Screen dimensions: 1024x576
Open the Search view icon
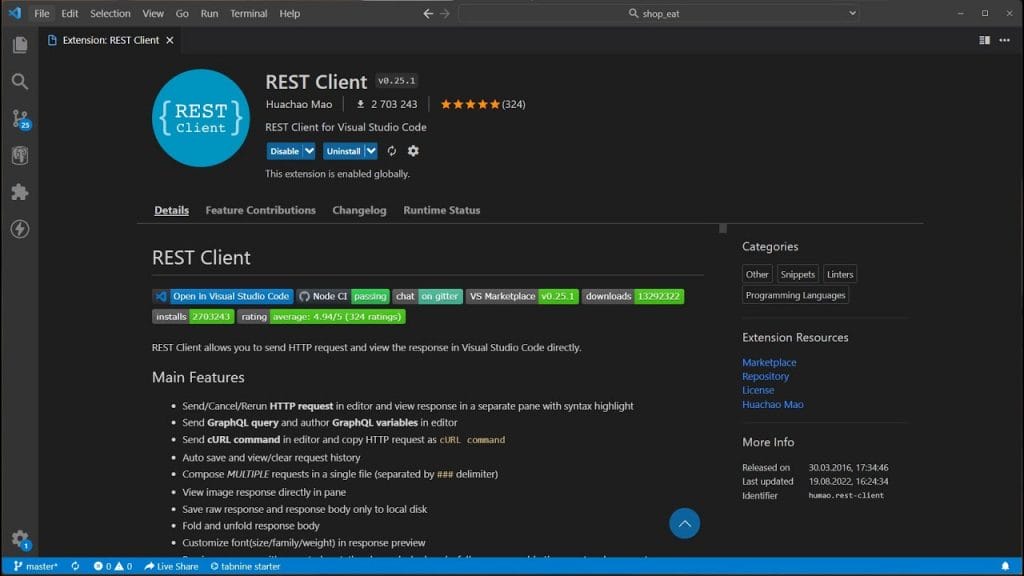tap(20, 81)
